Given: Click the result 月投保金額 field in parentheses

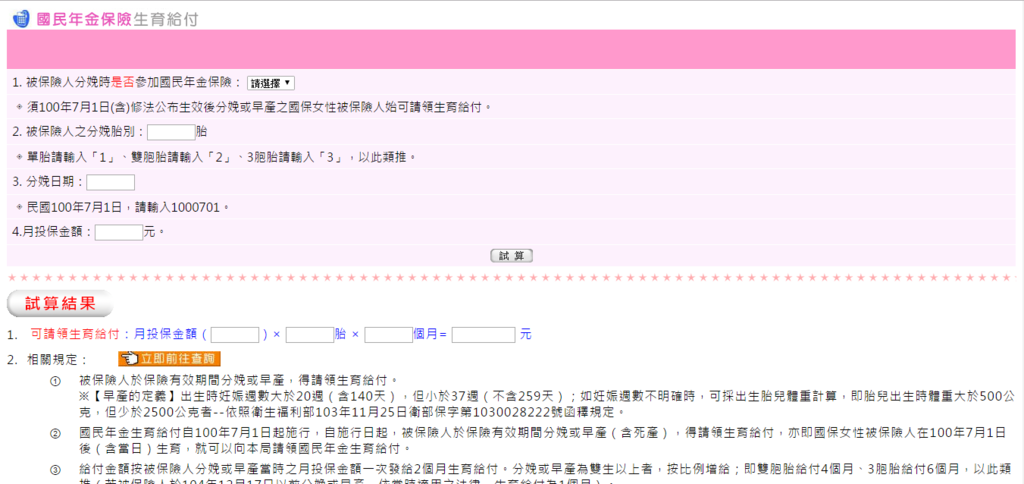Looking at the screenshot, I should pos(235,334).
